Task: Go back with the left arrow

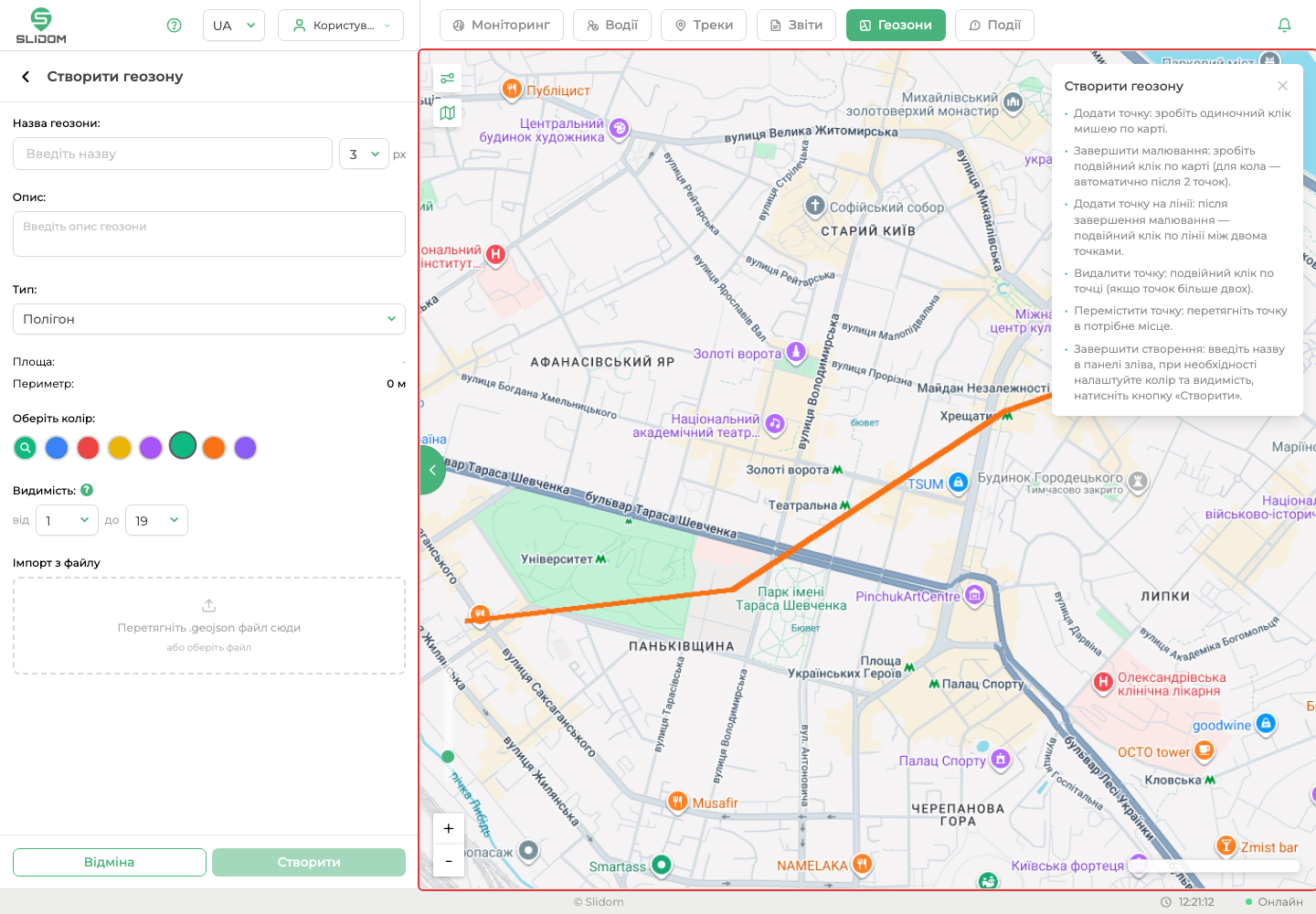Action: tap(26, 77)
